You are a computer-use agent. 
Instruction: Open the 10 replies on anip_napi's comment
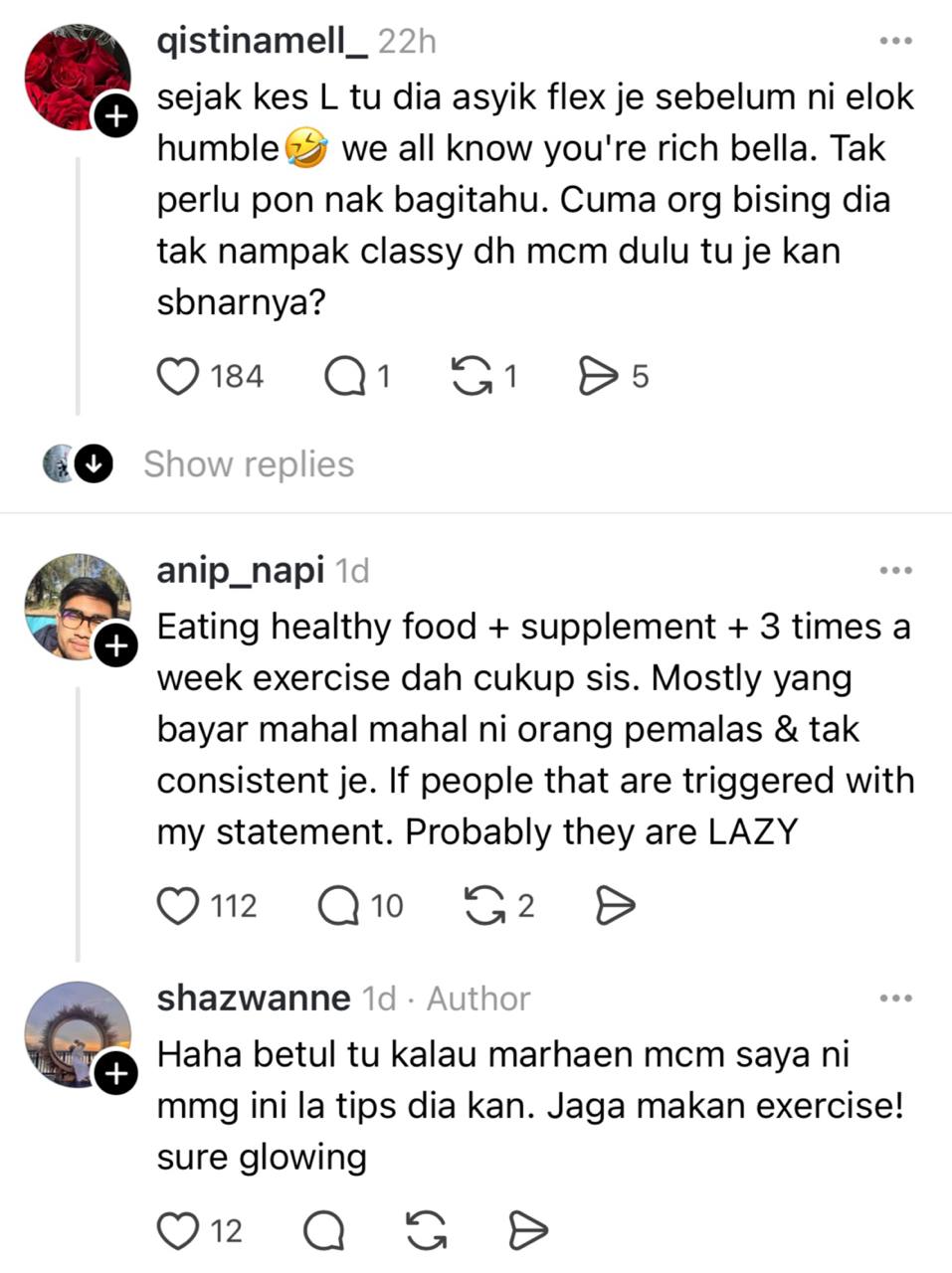pyautogui.click(x=339, y=906)
